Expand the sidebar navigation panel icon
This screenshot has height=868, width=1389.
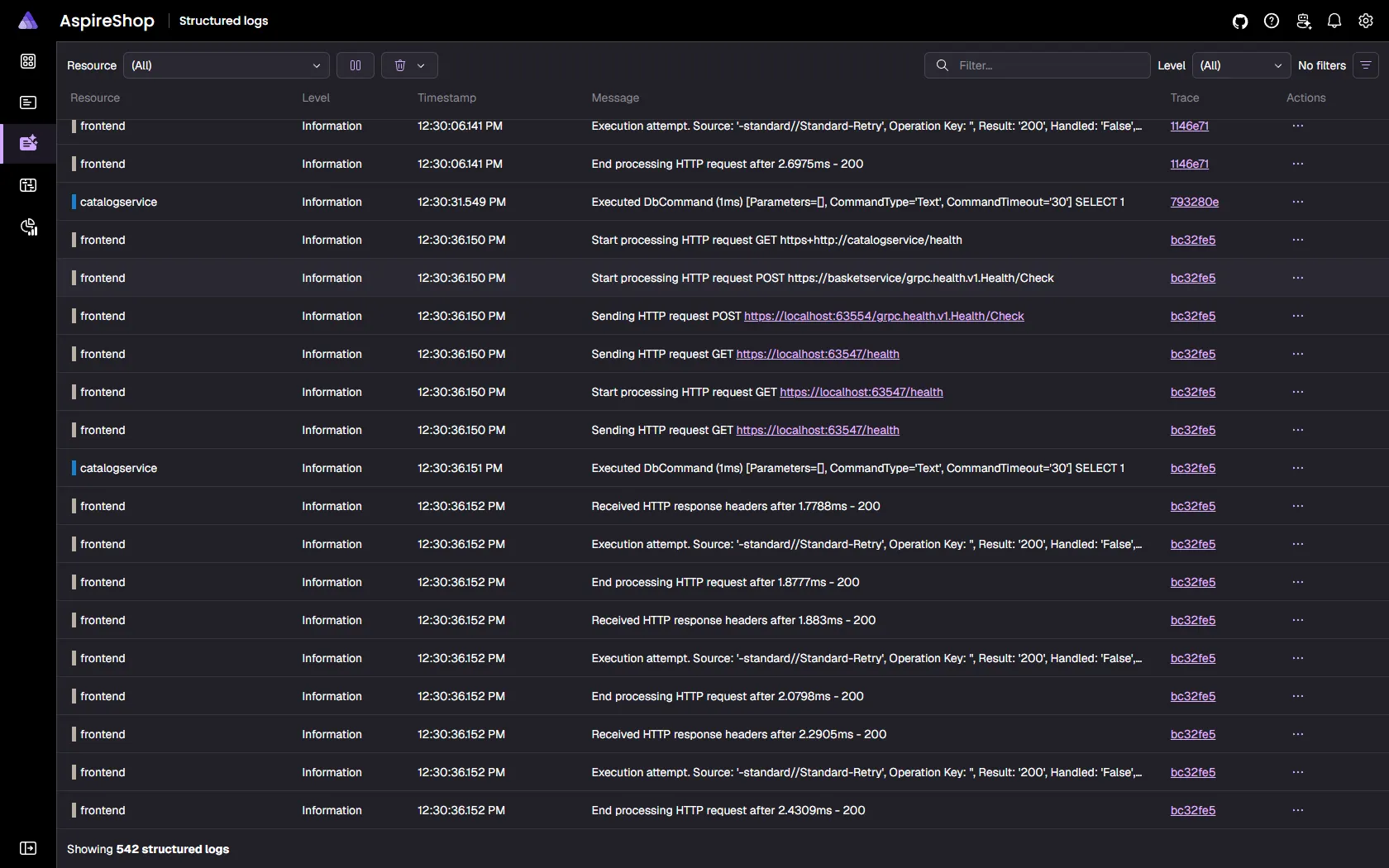[x=28, y=848]
